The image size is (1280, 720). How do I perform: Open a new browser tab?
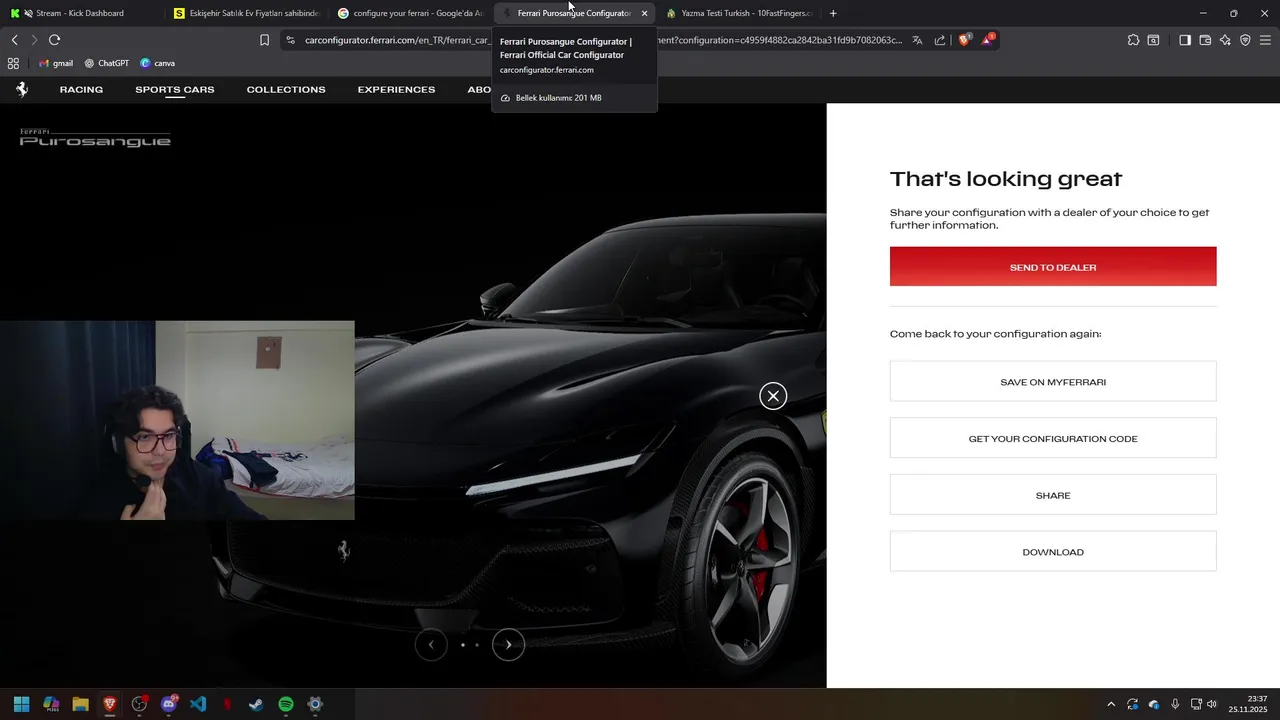pyautogui.click(x=833, y=13)
